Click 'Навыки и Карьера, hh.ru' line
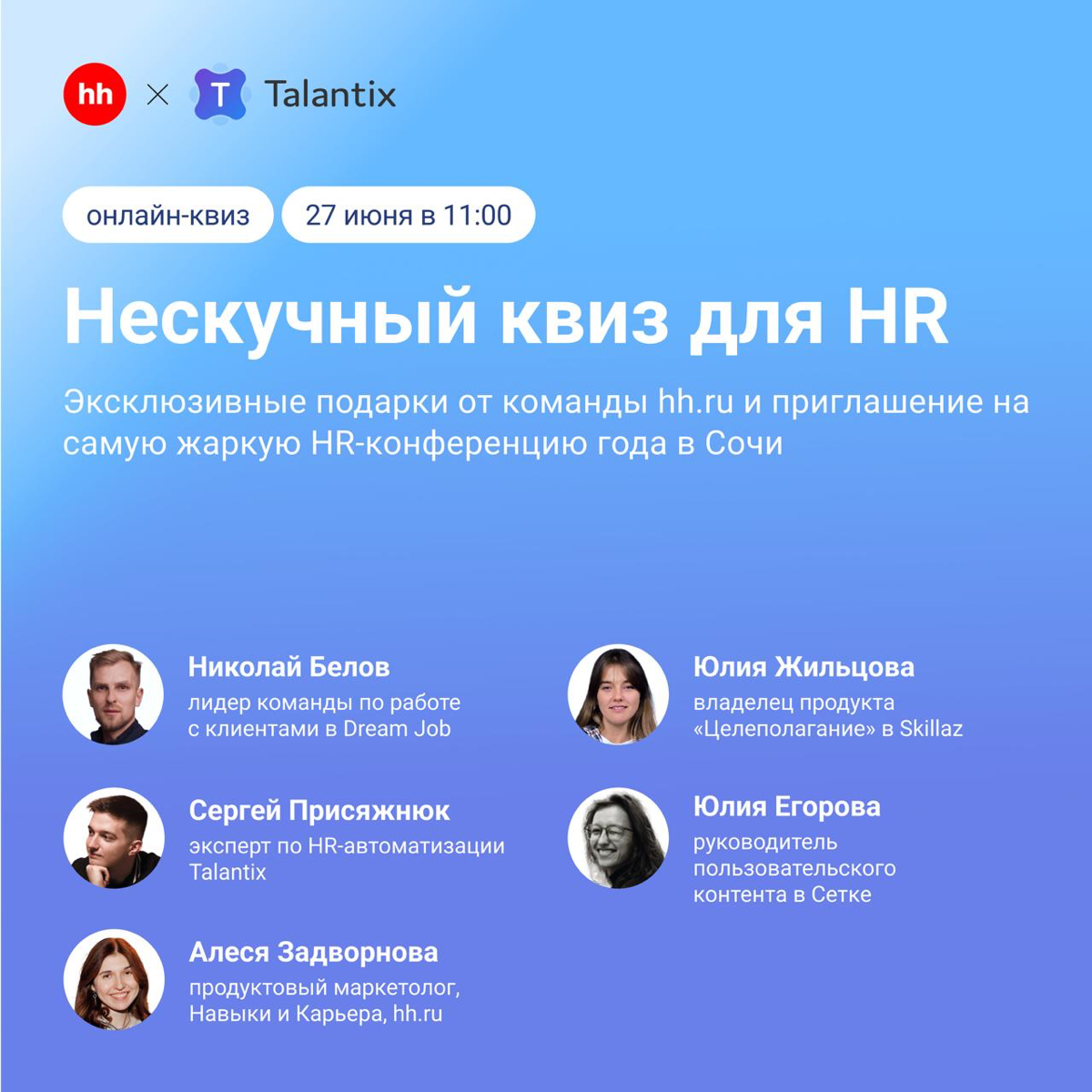 (x=316, y=1014)
